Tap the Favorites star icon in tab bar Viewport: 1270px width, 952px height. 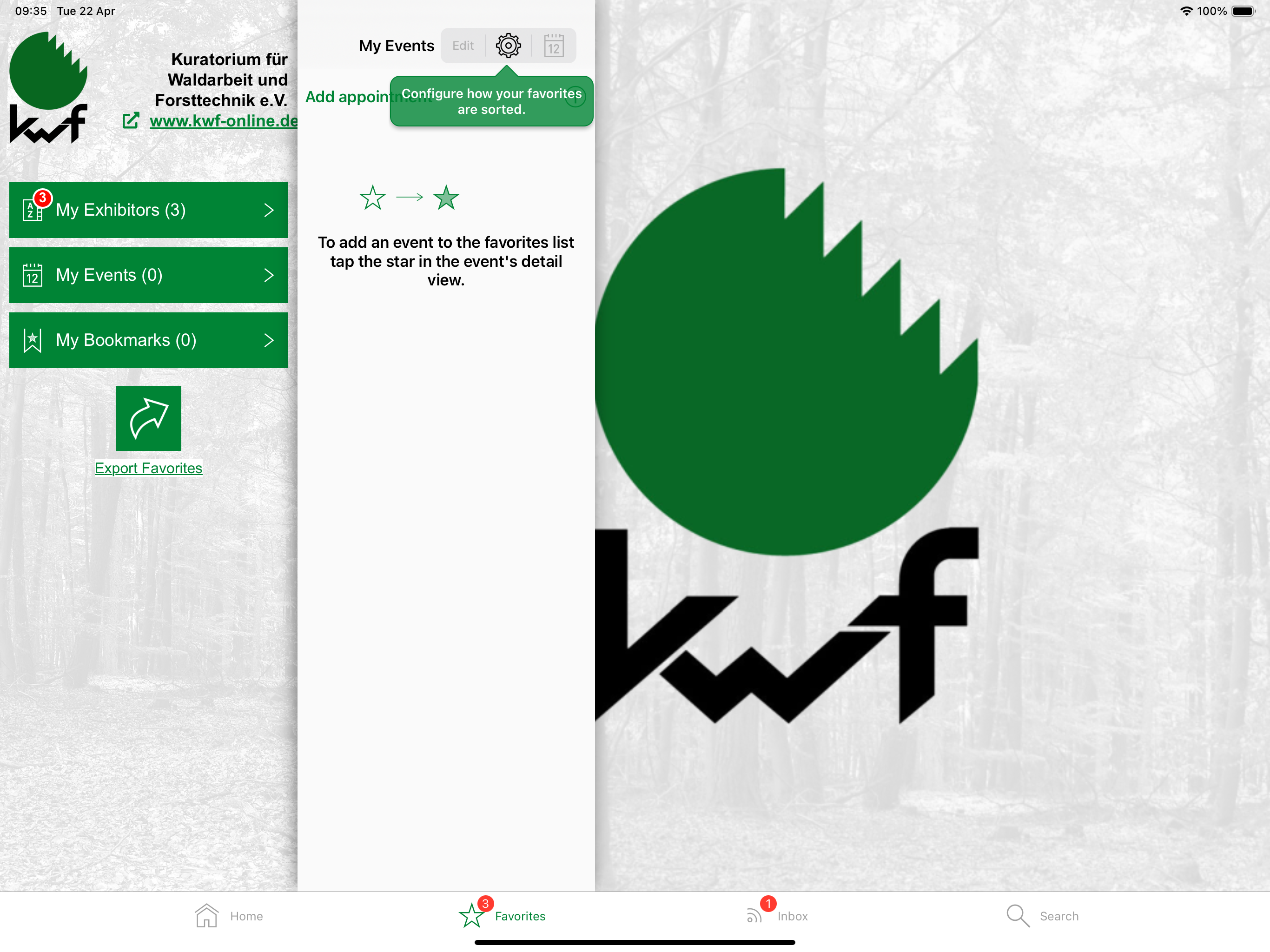tap(471, 915)
